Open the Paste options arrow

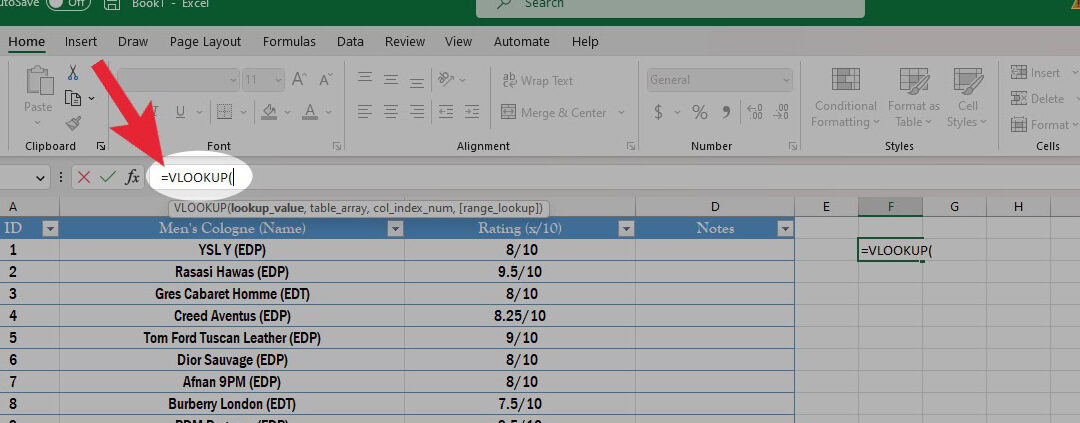tap(38, 122)
